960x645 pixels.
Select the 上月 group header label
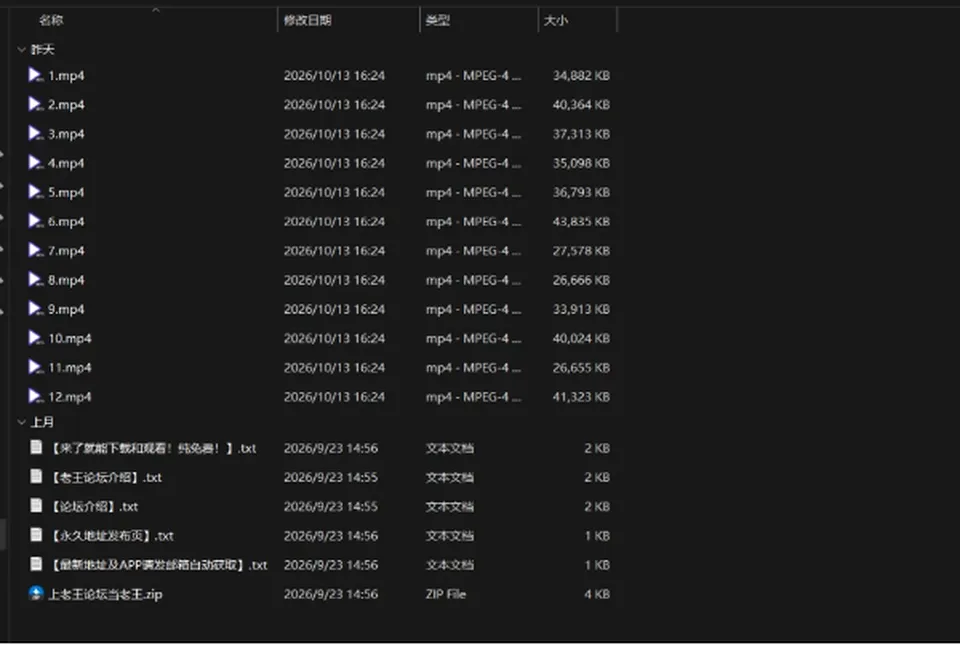tap(42, 422)
